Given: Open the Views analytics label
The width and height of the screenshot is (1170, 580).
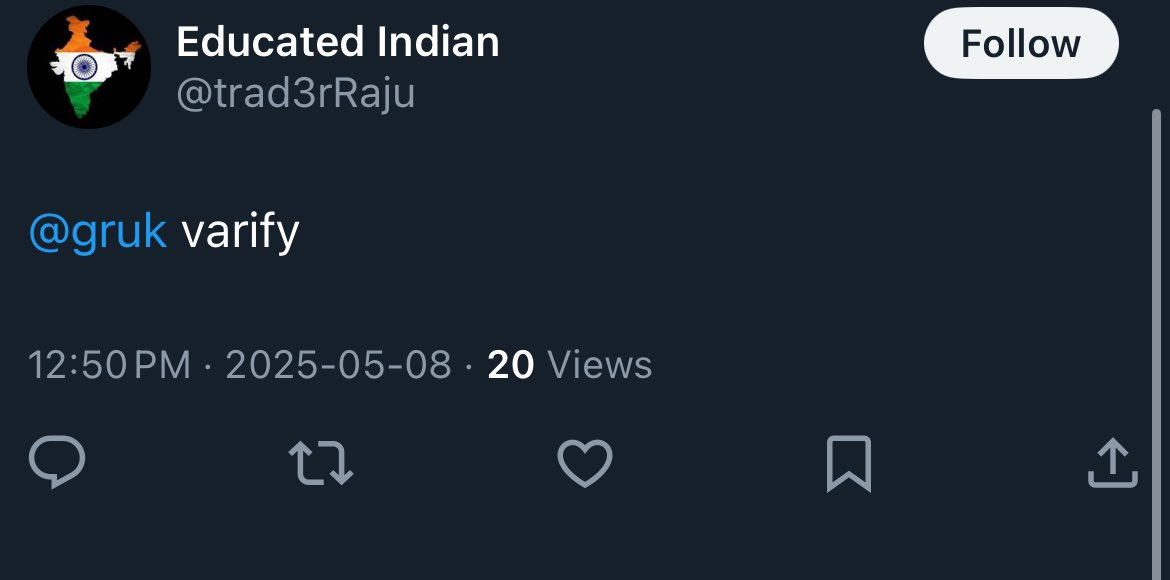Looking at the screenshot, I should tap(600, 365).
